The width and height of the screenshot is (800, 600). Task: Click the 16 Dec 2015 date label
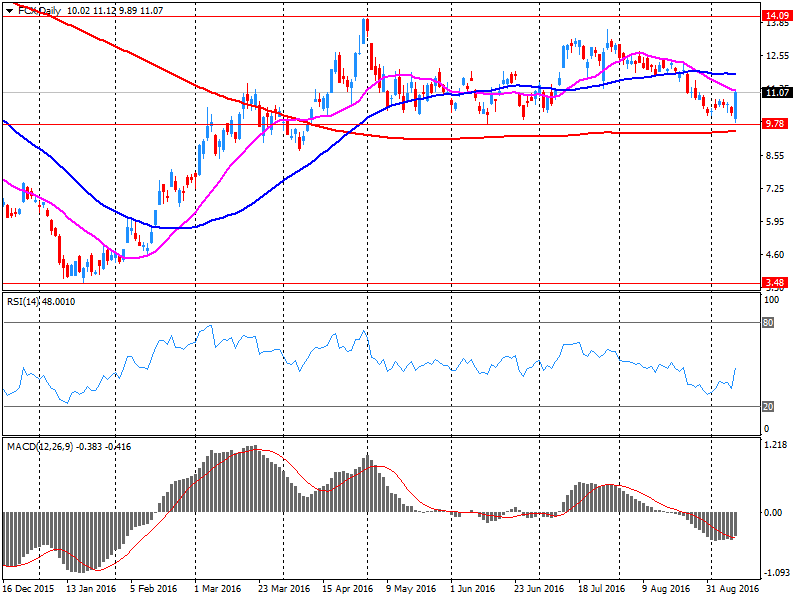click(28, 588)
